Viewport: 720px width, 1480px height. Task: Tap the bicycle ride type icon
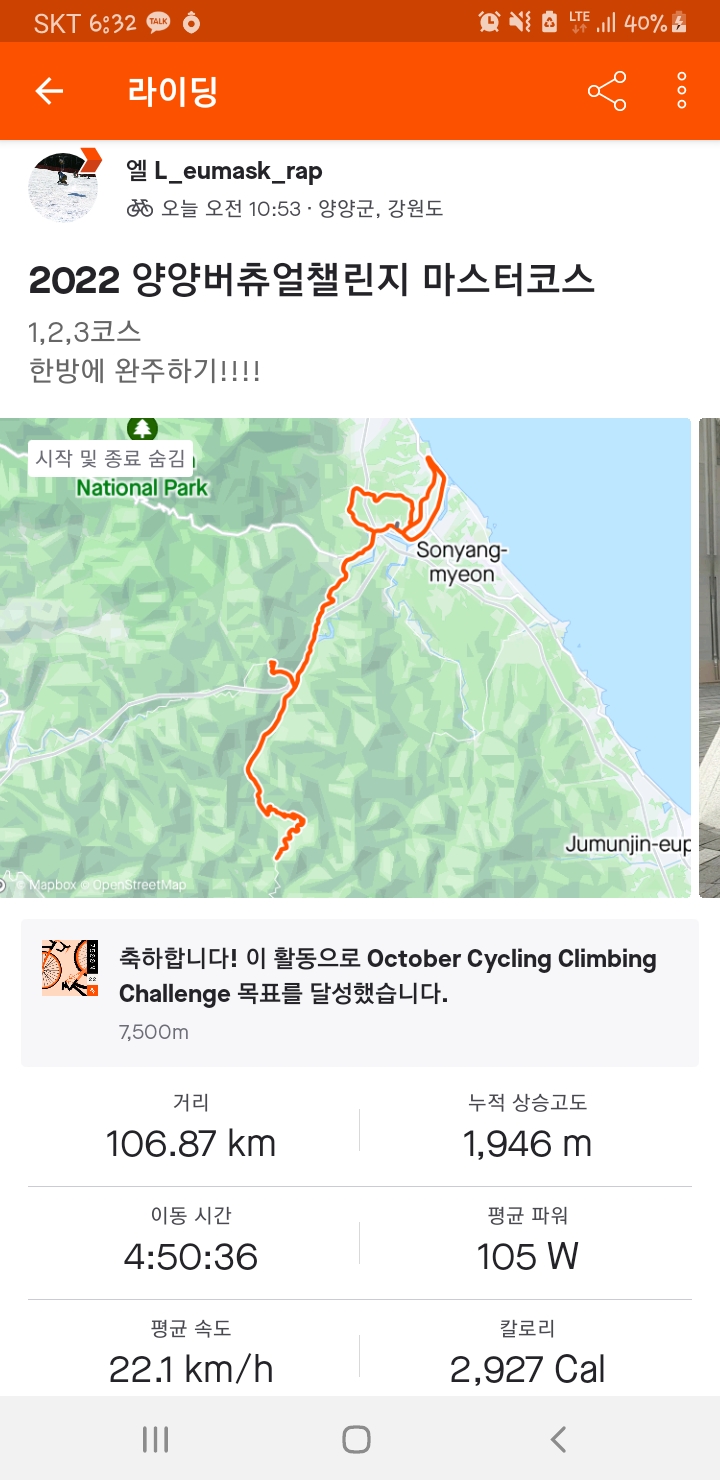(x=140, y=208)
